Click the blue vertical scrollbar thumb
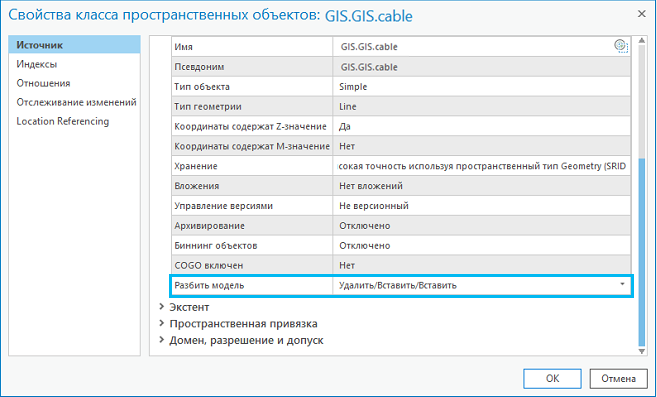Viewport: 657px width, 397px height. (x=641, y=252)
